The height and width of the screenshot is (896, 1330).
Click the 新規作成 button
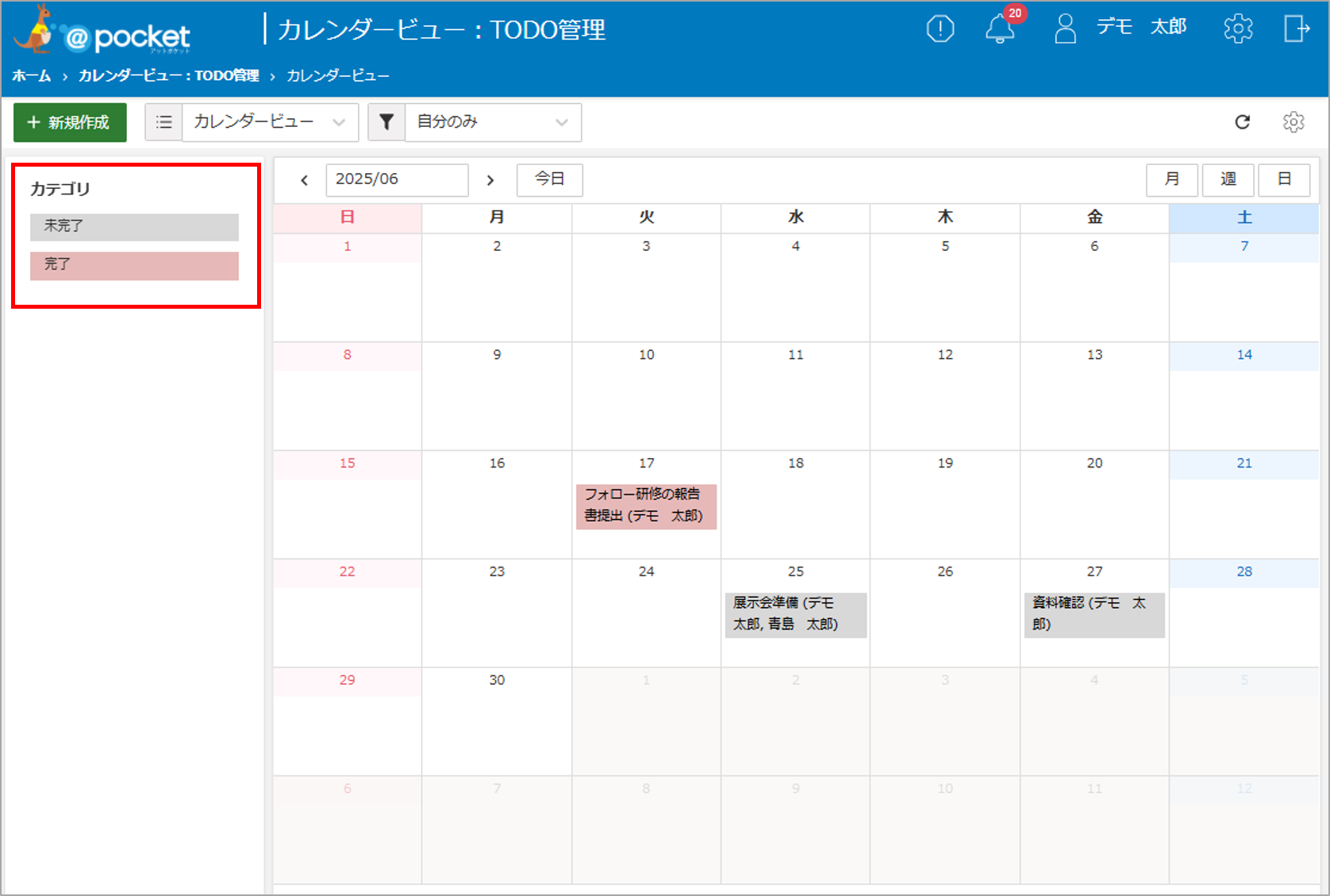coord(70,122)
